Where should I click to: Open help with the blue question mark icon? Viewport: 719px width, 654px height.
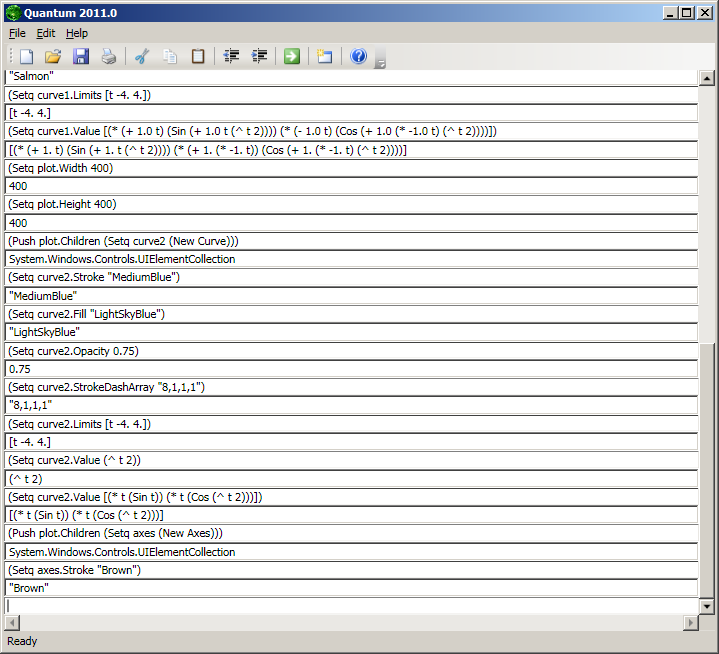[x=359, y=56]
